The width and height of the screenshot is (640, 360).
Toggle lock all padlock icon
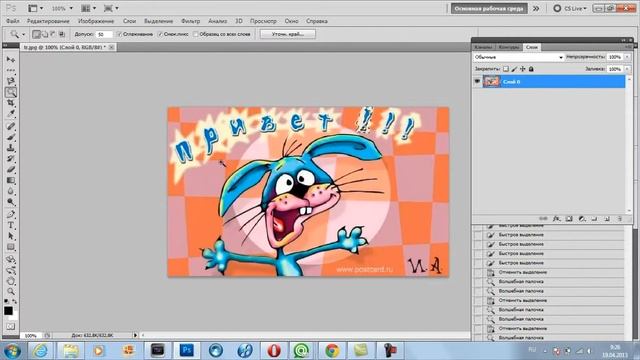coord(531,69)
